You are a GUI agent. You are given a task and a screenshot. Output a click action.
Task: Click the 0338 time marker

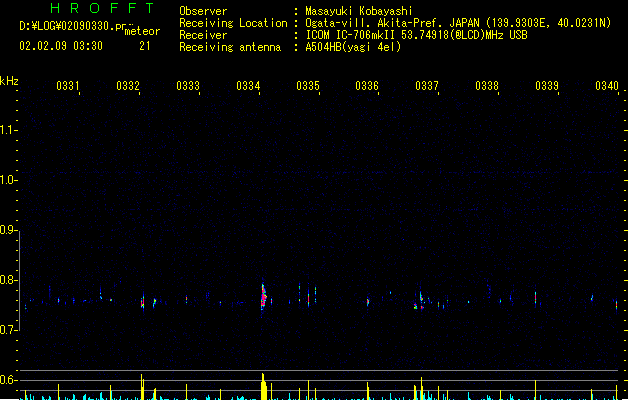coord(487,85)
